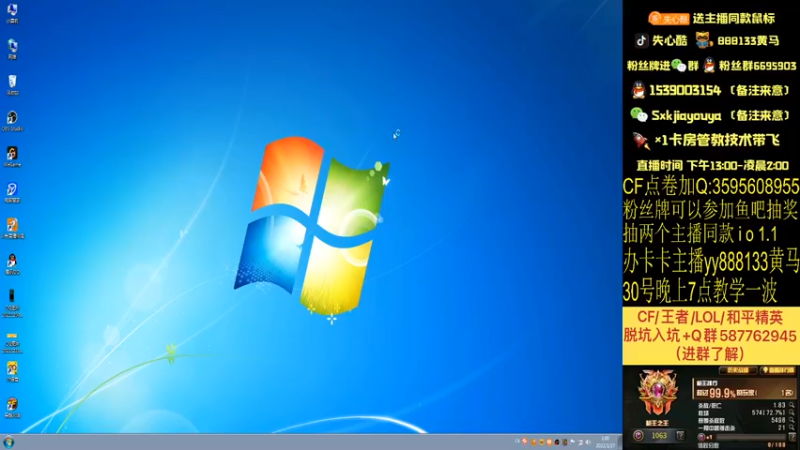Open the Windows Start menu
Screen dimensions: 800x450
click(8, 442)
